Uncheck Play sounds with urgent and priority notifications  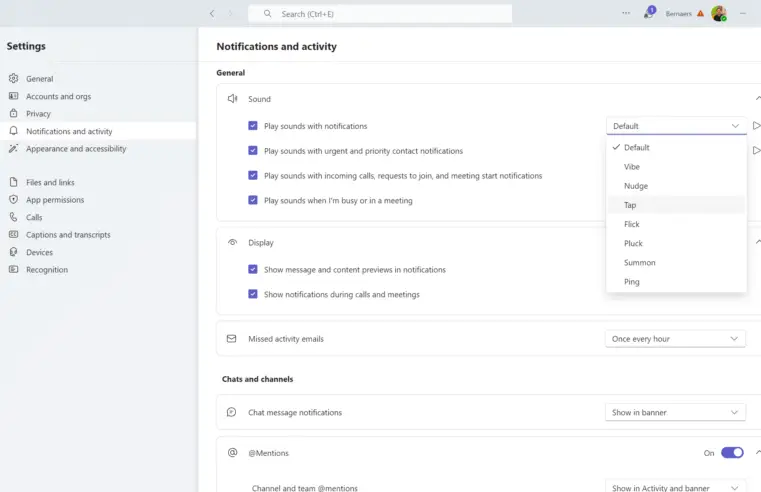(x=253, y=150)
